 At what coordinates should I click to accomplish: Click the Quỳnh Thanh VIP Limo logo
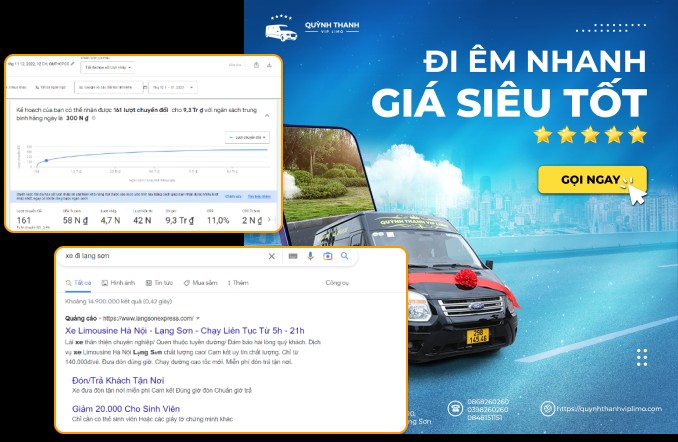tap(312, 28)
